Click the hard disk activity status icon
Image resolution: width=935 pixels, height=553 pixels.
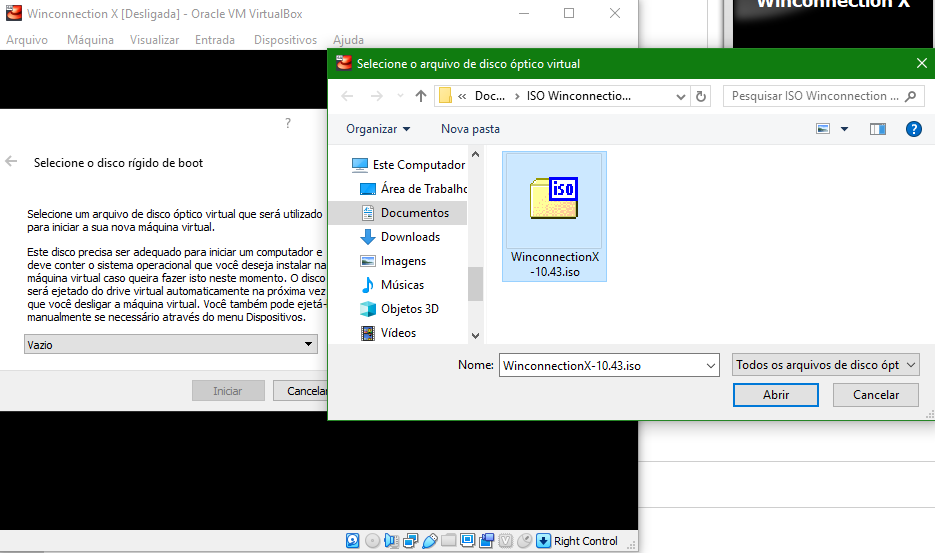click(x=352, y=540)
